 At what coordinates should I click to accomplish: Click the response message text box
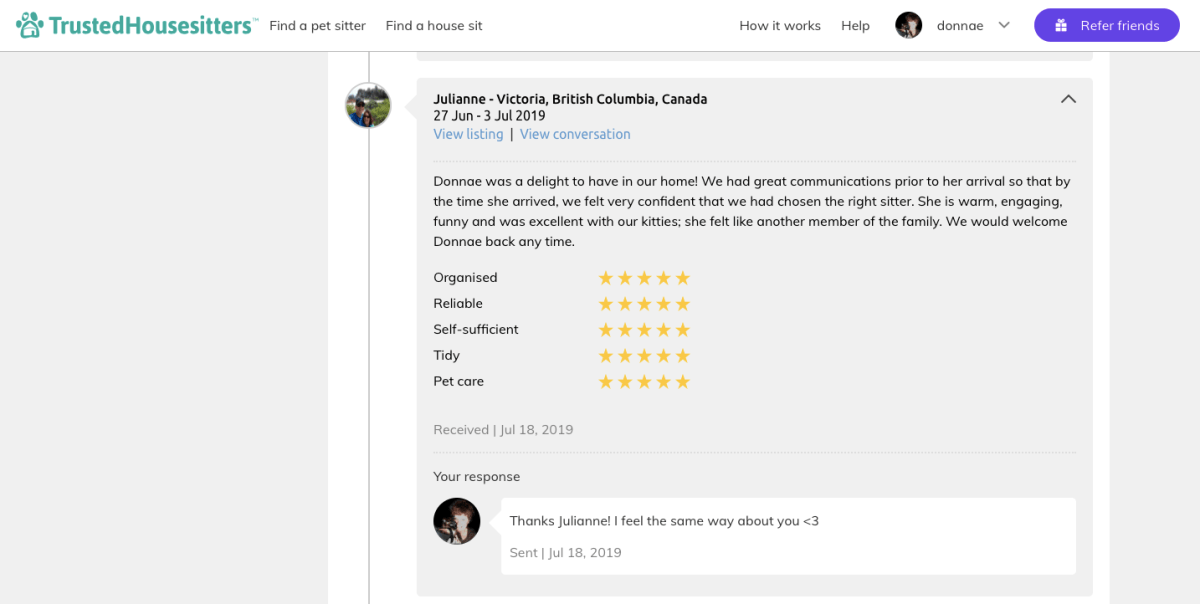[788, 536]
